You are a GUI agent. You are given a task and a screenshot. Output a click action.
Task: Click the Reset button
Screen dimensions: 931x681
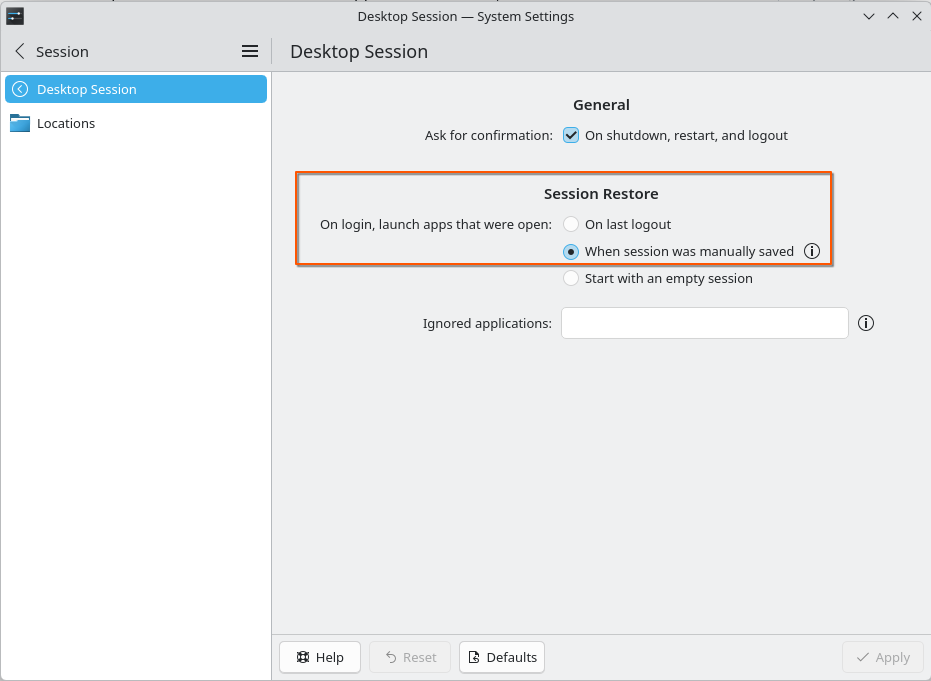pyautogui.click(x=410, y=657)
